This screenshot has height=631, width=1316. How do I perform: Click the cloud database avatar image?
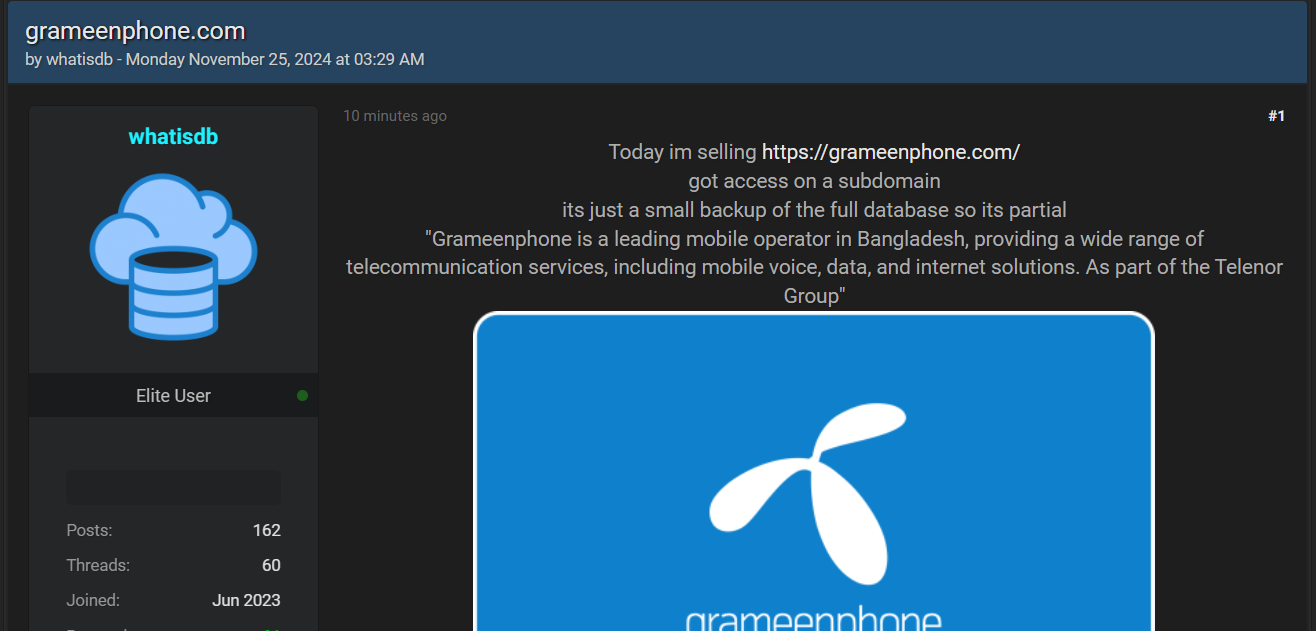tap(173, 256)
